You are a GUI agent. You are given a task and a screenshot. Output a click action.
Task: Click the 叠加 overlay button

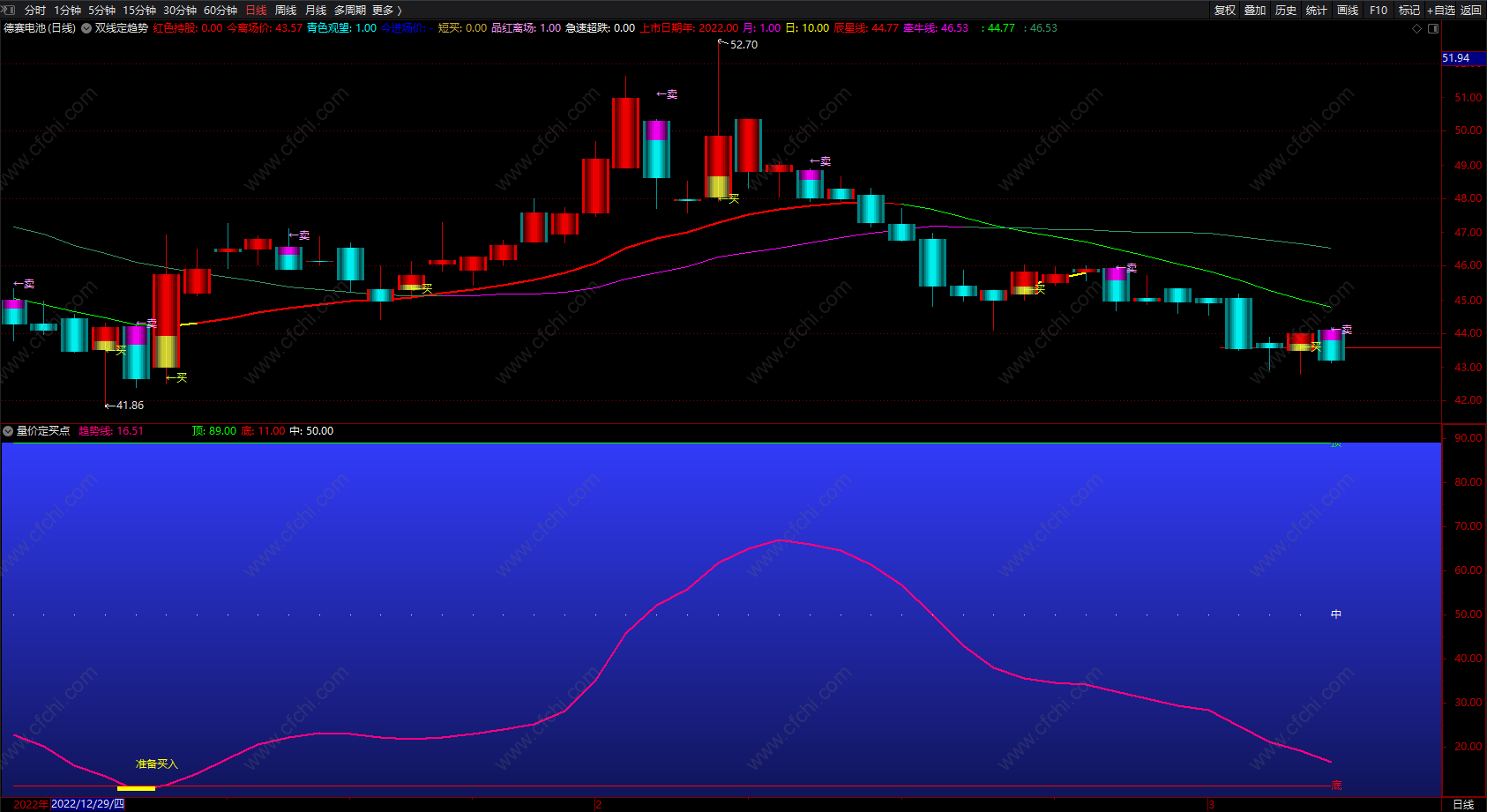pos(1255,10)
